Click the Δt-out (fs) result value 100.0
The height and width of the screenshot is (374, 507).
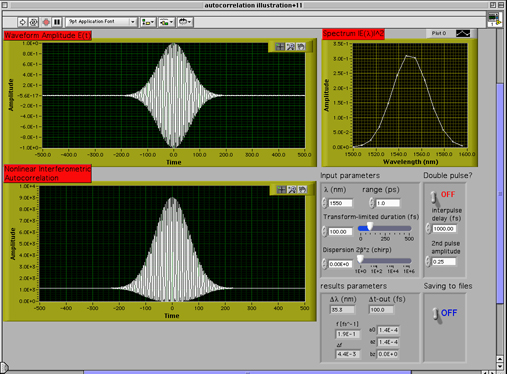[x=381, y=310]
